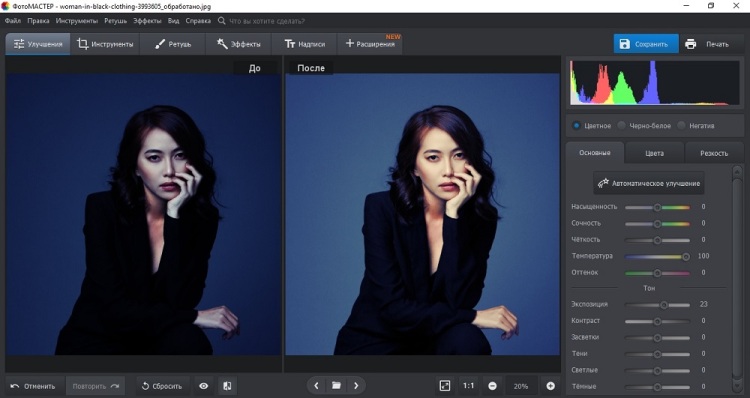Viewport: 750px width, 398px height.
Task: Select the Инструменты crop toolbar tab
Action: click(105, 44)
